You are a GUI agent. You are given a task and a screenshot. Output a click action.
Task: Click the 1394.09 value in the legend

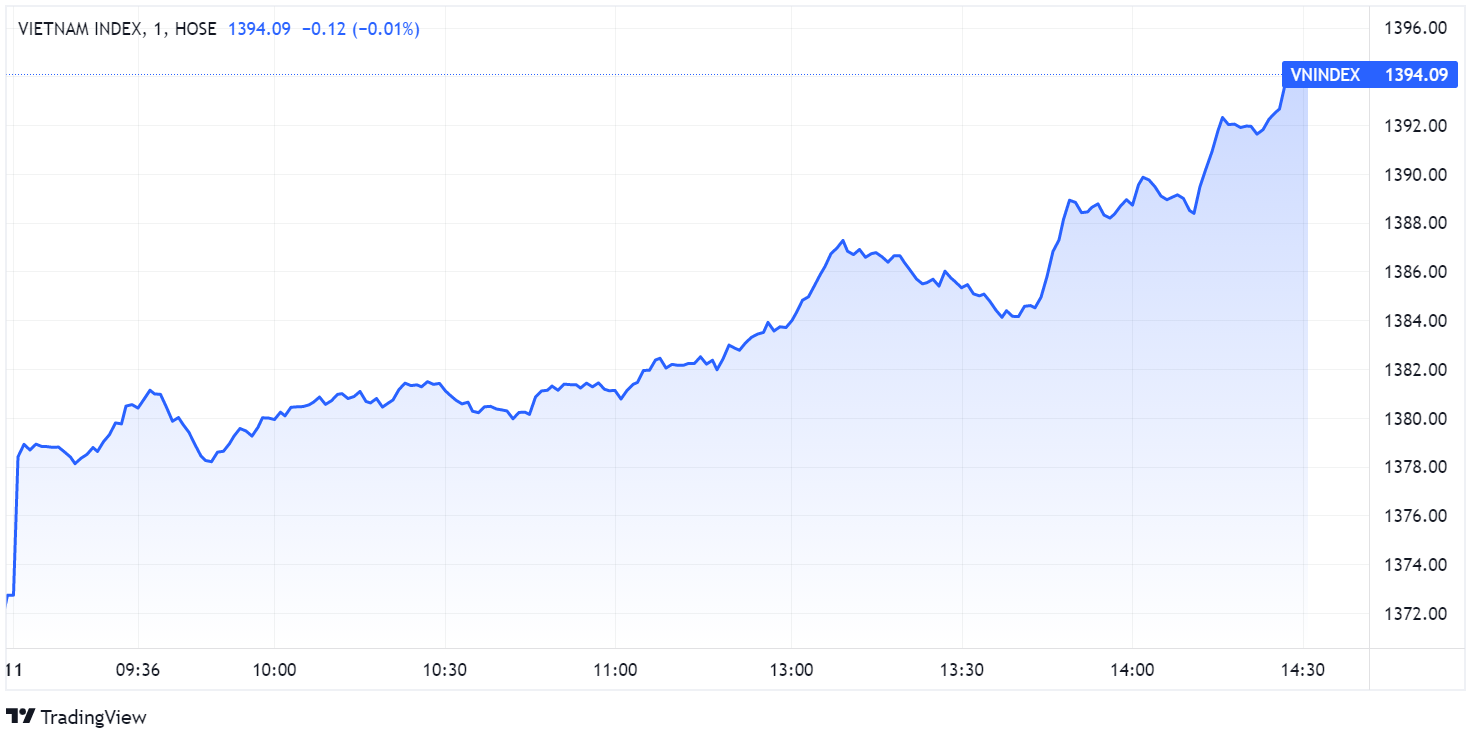(x=260, y=29)
